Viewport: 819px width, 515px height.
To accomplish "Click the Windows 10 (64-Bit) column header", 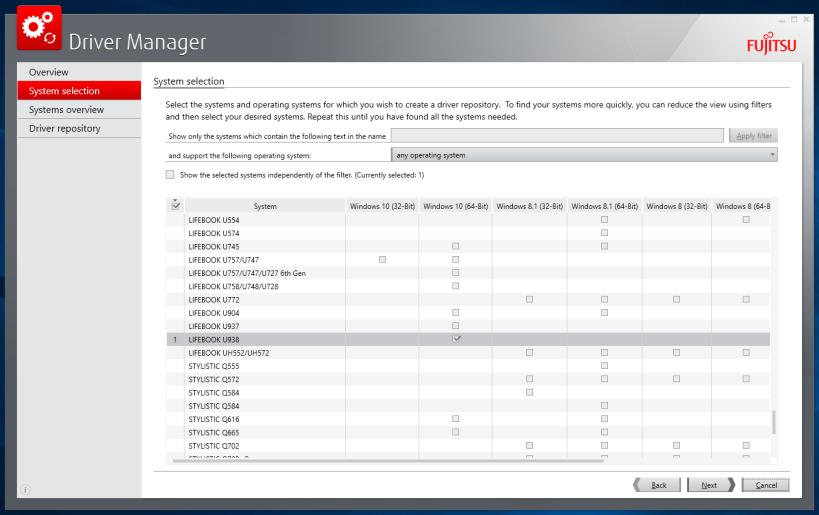I will coord(455,206).
